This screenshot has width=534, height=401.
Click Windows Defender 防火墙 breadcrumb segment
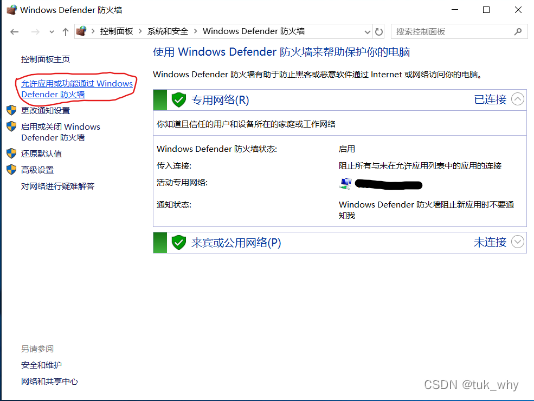tap(253, 31)
